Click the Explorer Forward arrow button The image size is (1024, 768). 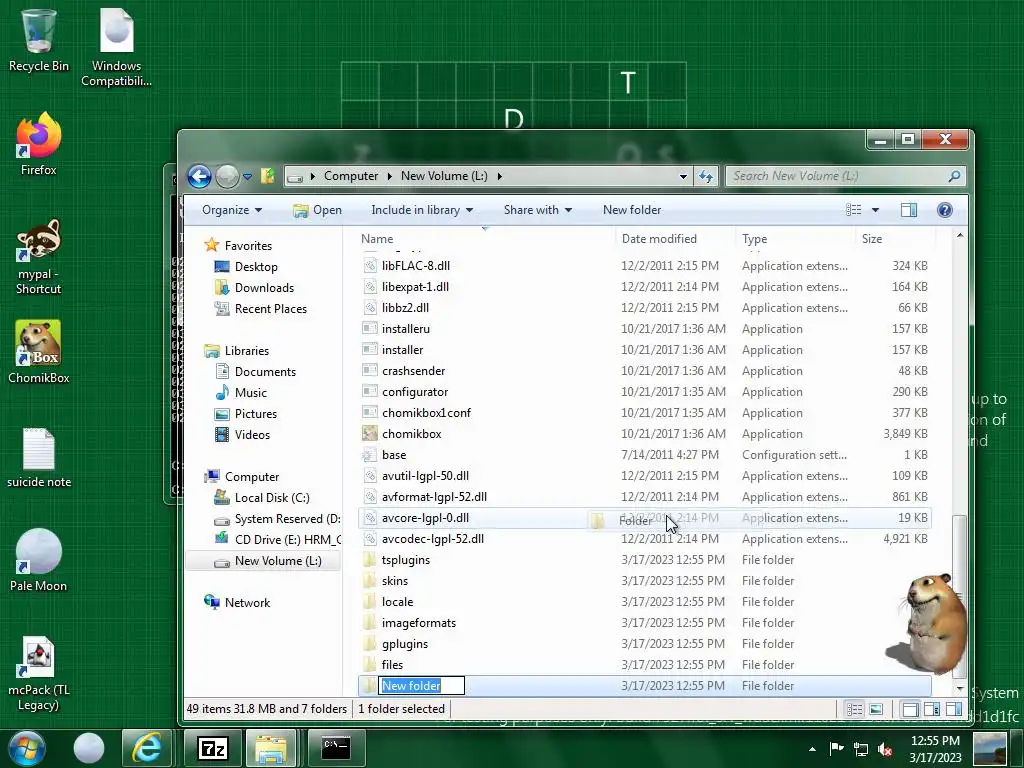click(227, 176)
